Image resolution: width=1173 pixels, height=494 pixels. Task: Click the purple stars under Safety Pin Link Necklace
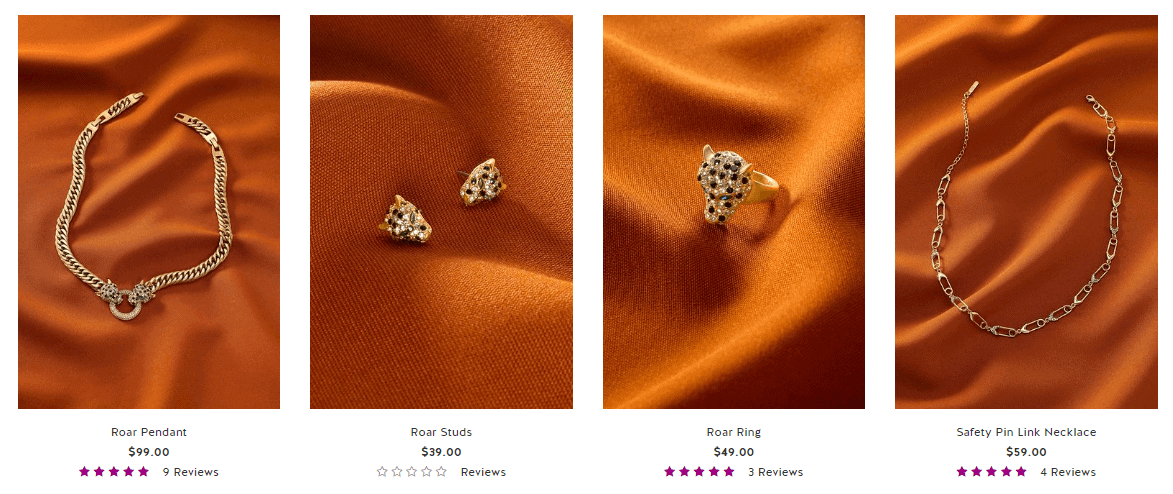pos(991,472)
